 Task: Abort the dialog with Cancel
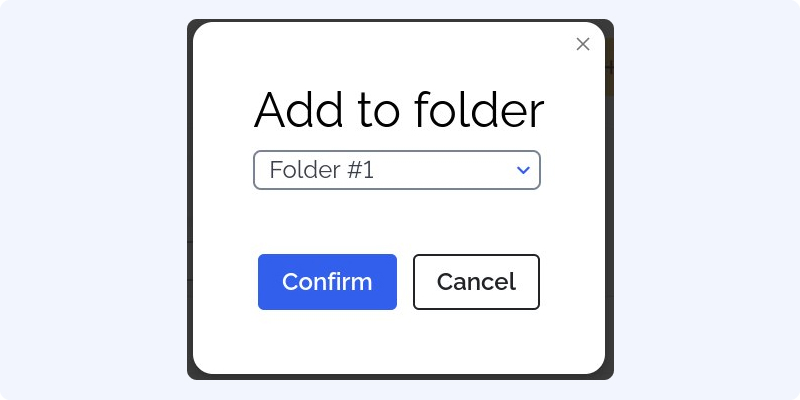tap(476, 282)
